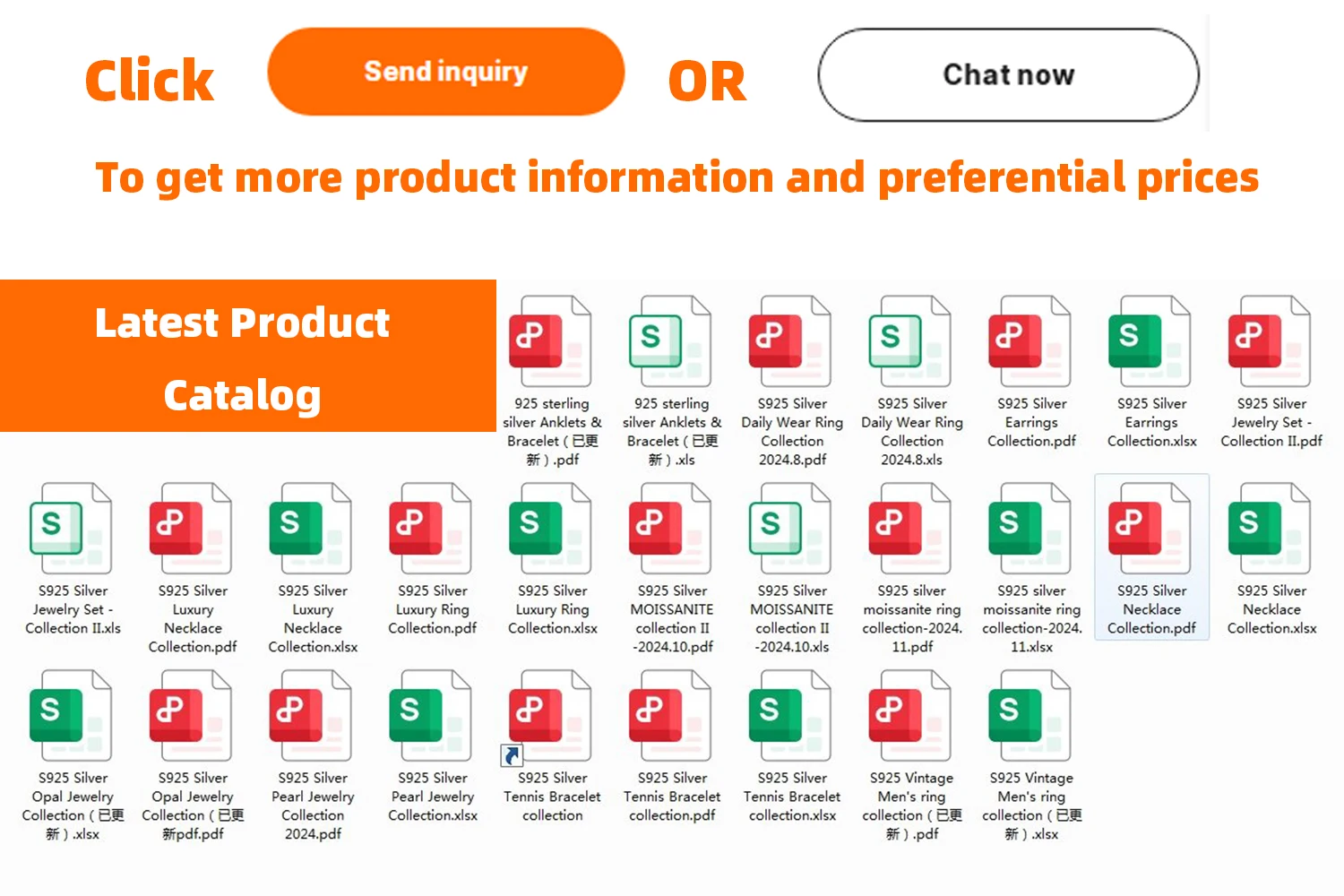Open S925 Silver MOISSANITE collection II -2024.10.pdf
The image size is (1344, 896).
(x=670, y=530)
